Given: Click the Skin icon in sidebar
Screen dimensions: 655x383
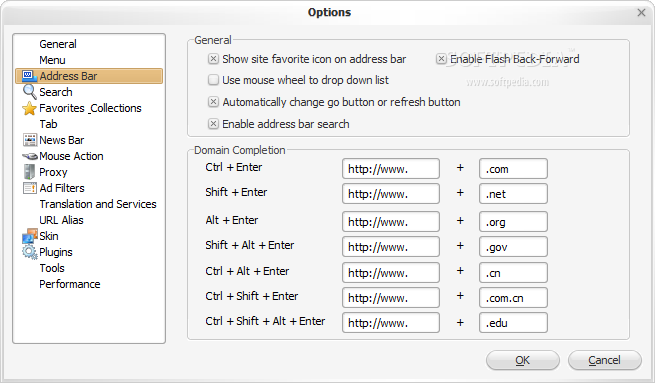Looking at the screenshot, I should pyautogui.click(x=30, y=236).
